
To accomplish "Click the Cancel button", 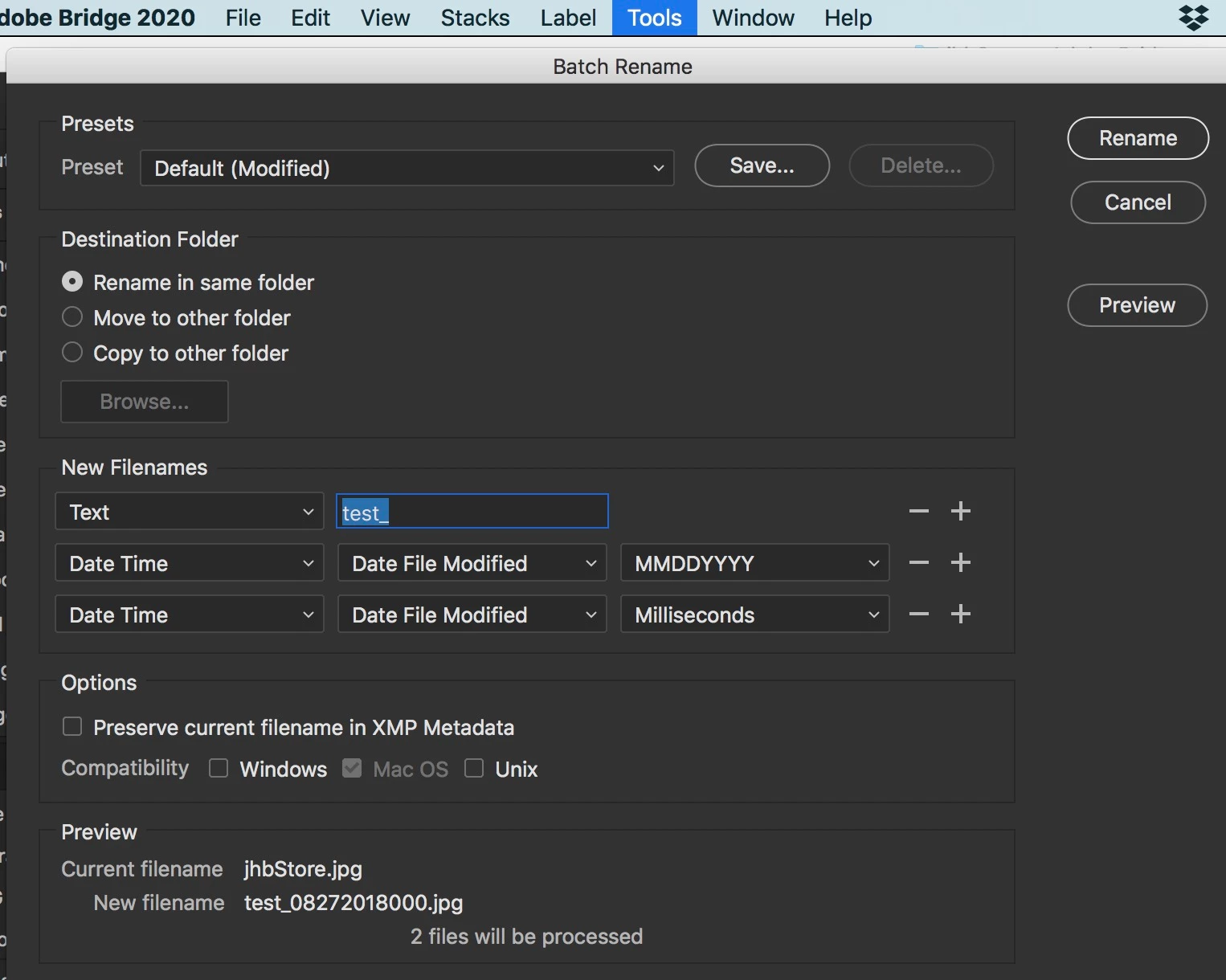I will [x=1138, y=202].
